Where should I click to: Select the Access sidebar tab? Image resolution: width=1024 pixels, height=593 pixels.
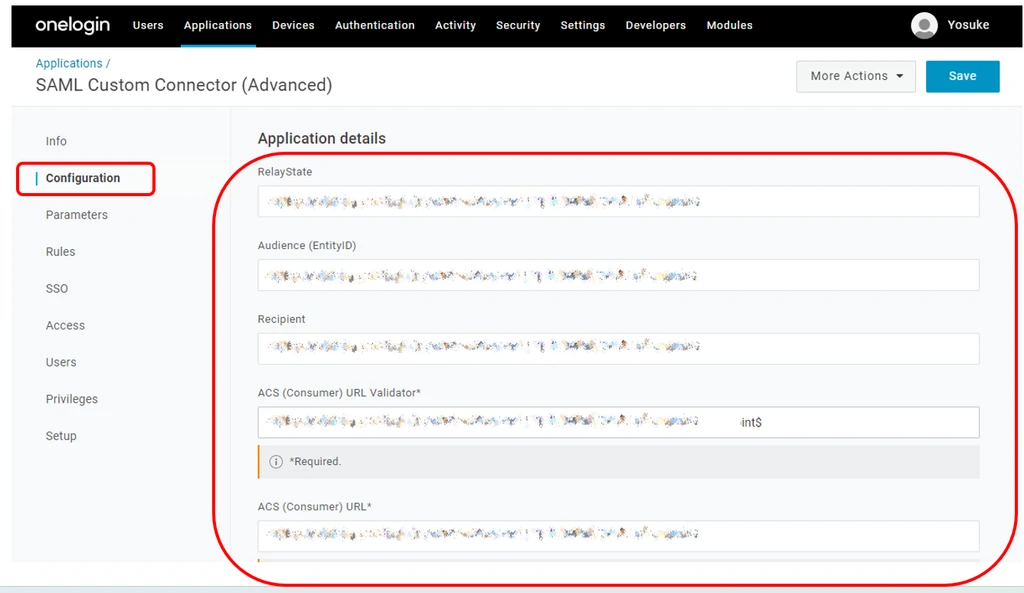coord(65,325)
